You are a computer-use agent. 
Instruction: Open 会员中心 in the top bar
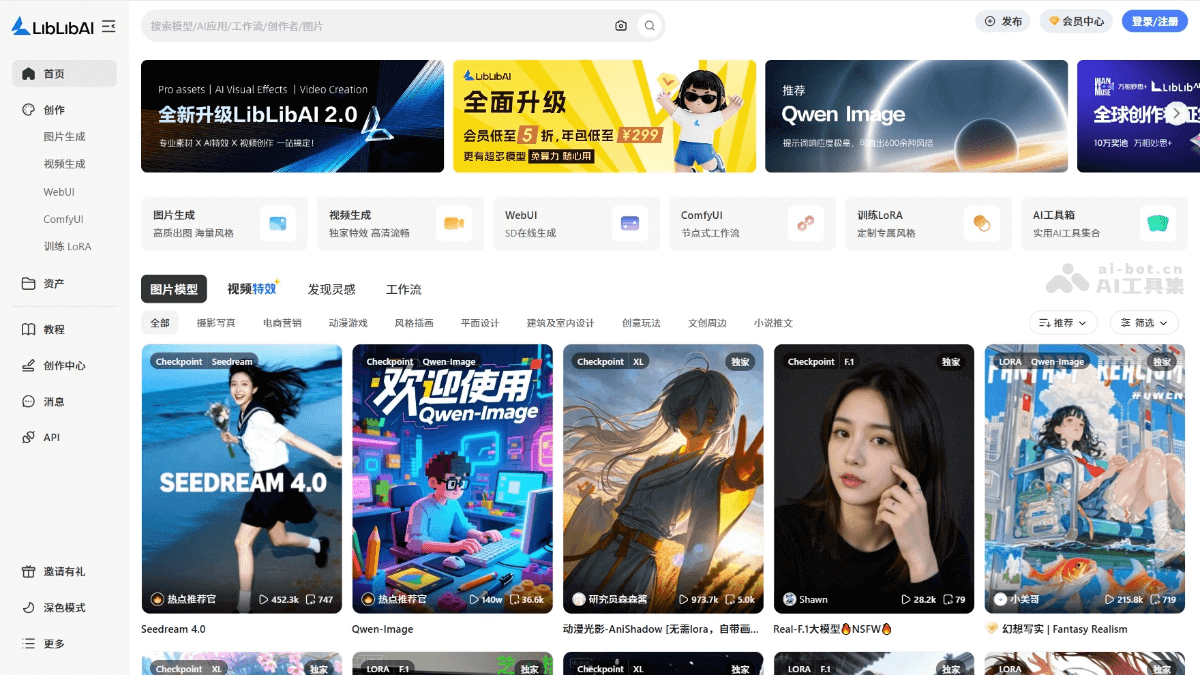pyautogui.click(x=1076, y=20)
